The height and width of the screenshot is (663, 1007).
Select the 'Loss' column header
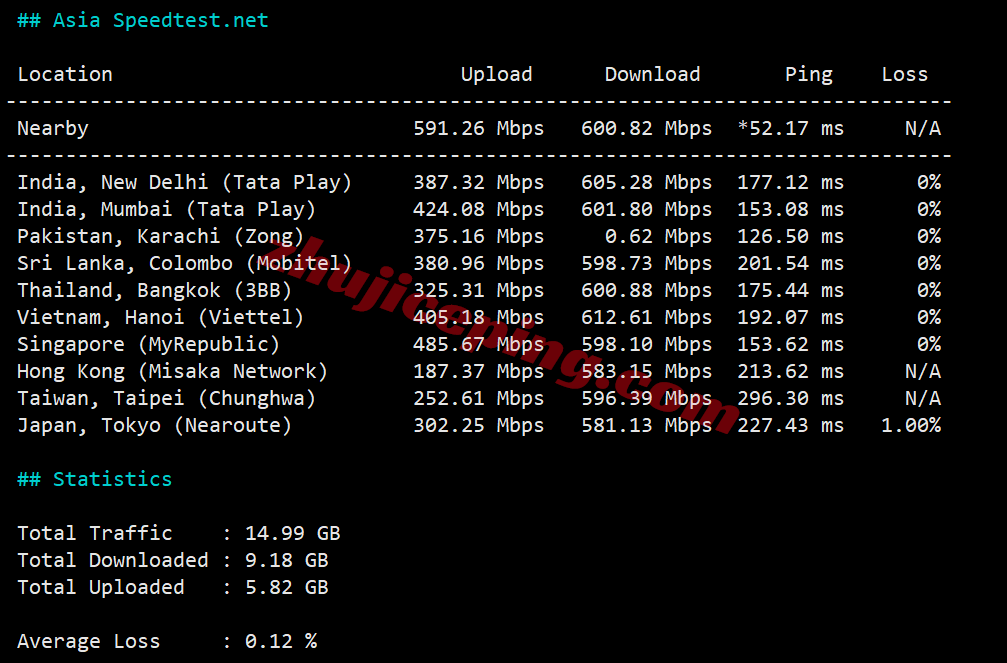point(904,75)
